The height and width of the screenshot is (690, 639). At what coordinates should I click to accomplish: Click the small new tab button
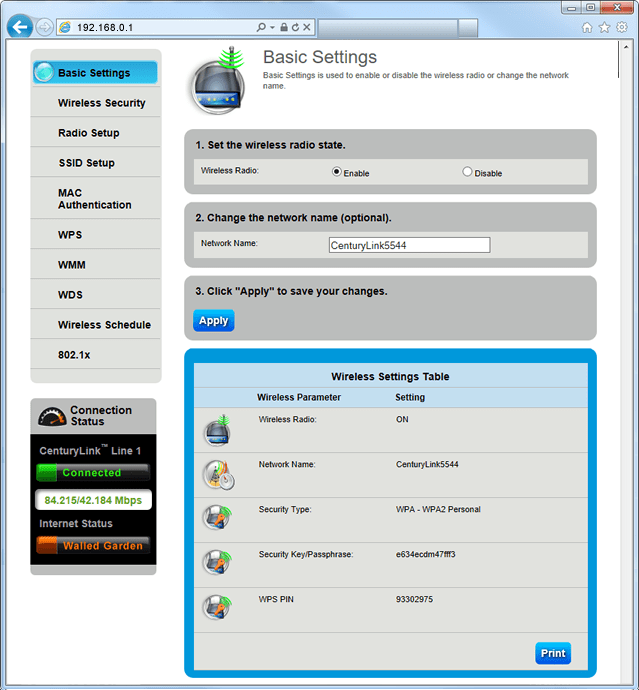(467, 28)
